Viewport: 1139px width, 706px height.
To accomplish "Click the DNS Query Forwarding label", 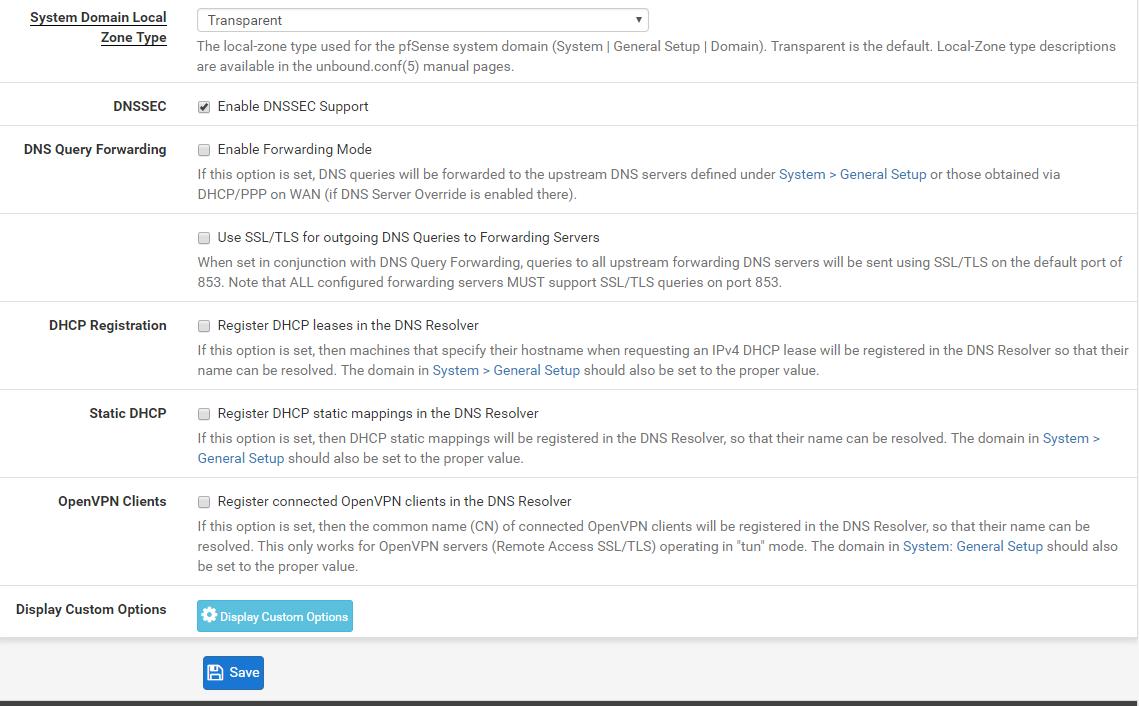I will 95,149.
